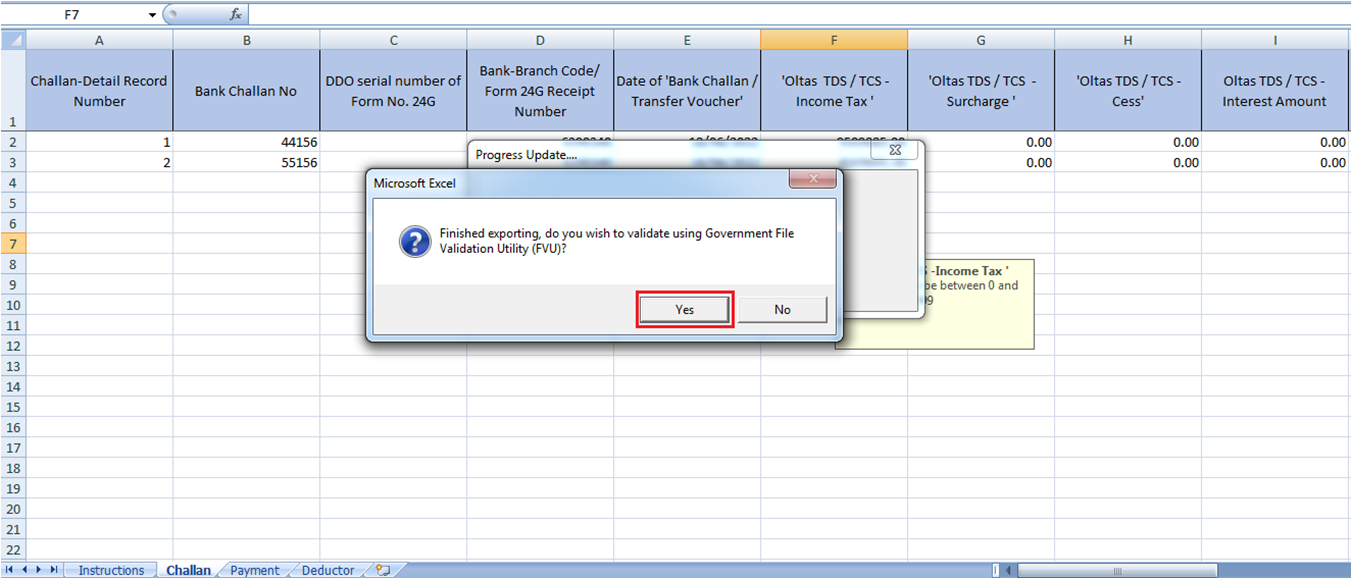Select the entire column G header
Image resolution: width=1352 pixels, height=579 pixels.
click(980, 39)
